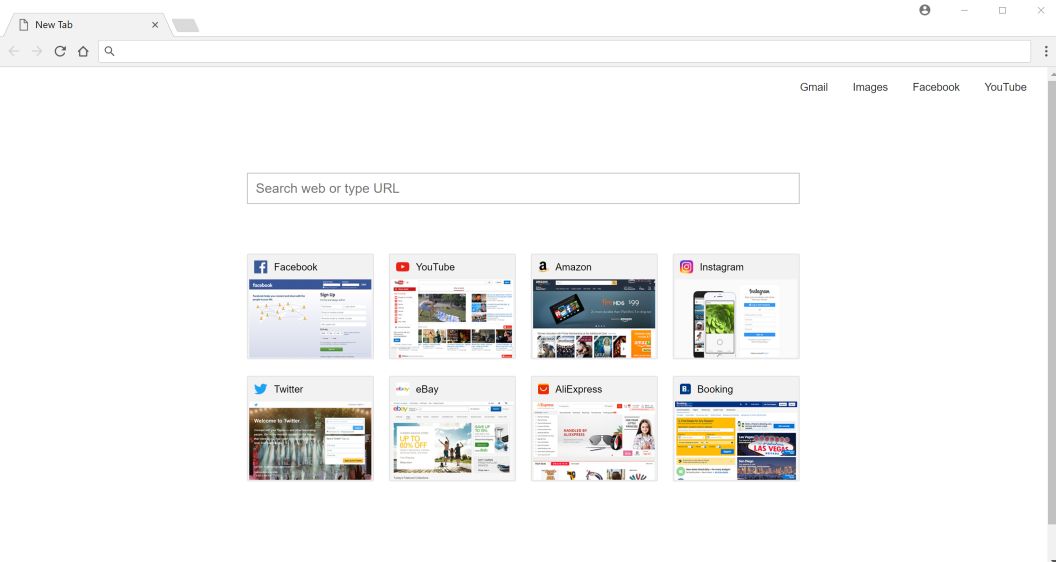Click the browser back arrow
This screenshot has height=562, width=1056.
tap(13, 51)
